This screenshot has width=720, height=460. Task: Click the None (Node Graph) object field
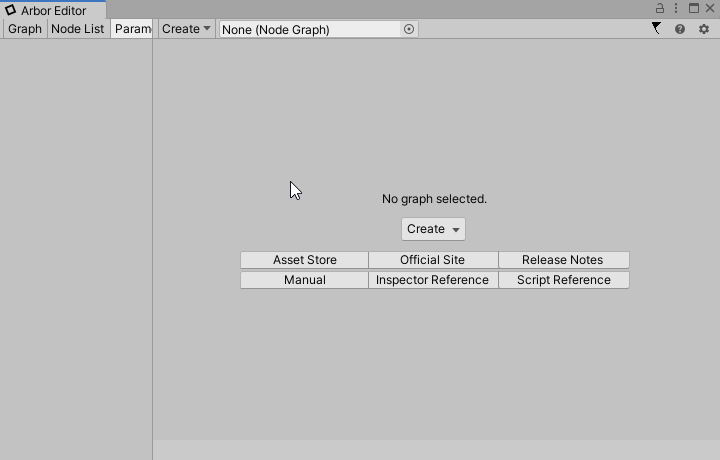tap(310, 29)
